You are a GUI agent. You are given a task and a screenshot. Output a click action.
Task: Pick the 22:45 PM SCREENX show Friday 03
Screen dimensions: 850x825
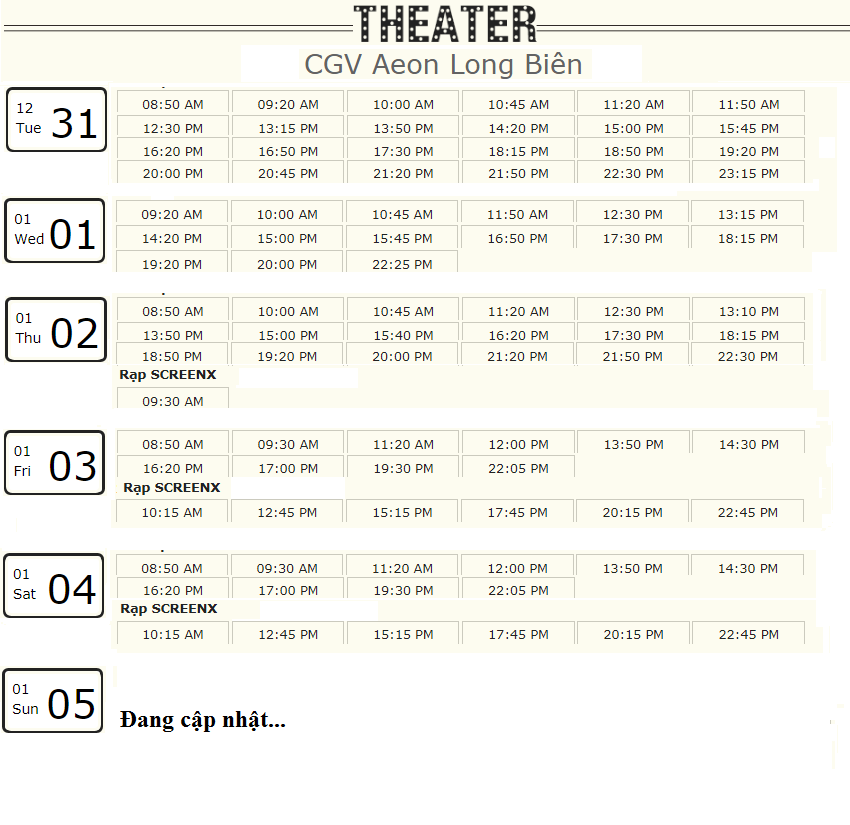click(x=748, y=511)
